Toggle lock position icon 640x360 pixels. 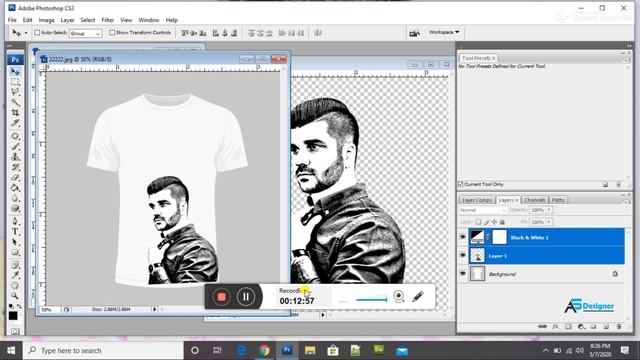(x=494, y=222)
